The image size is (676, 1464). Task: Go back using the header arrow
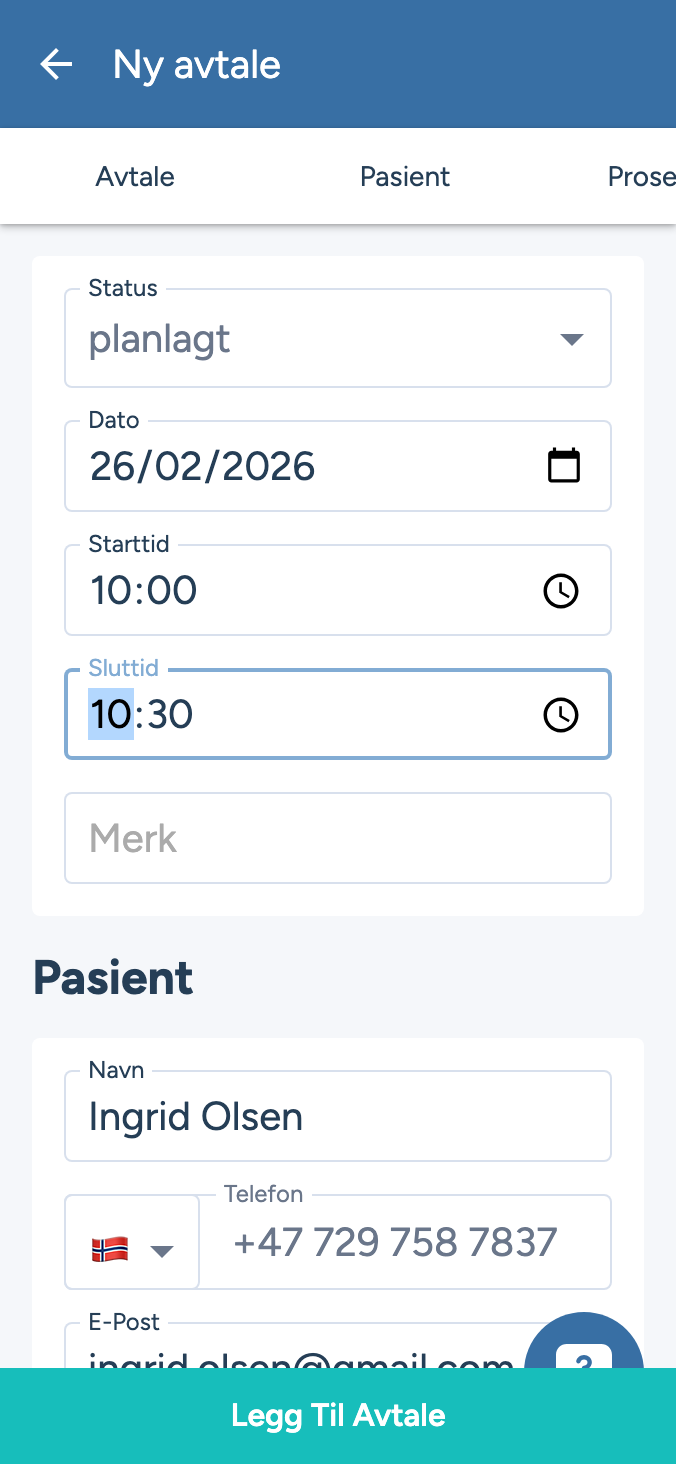click(x=56, y=65)
